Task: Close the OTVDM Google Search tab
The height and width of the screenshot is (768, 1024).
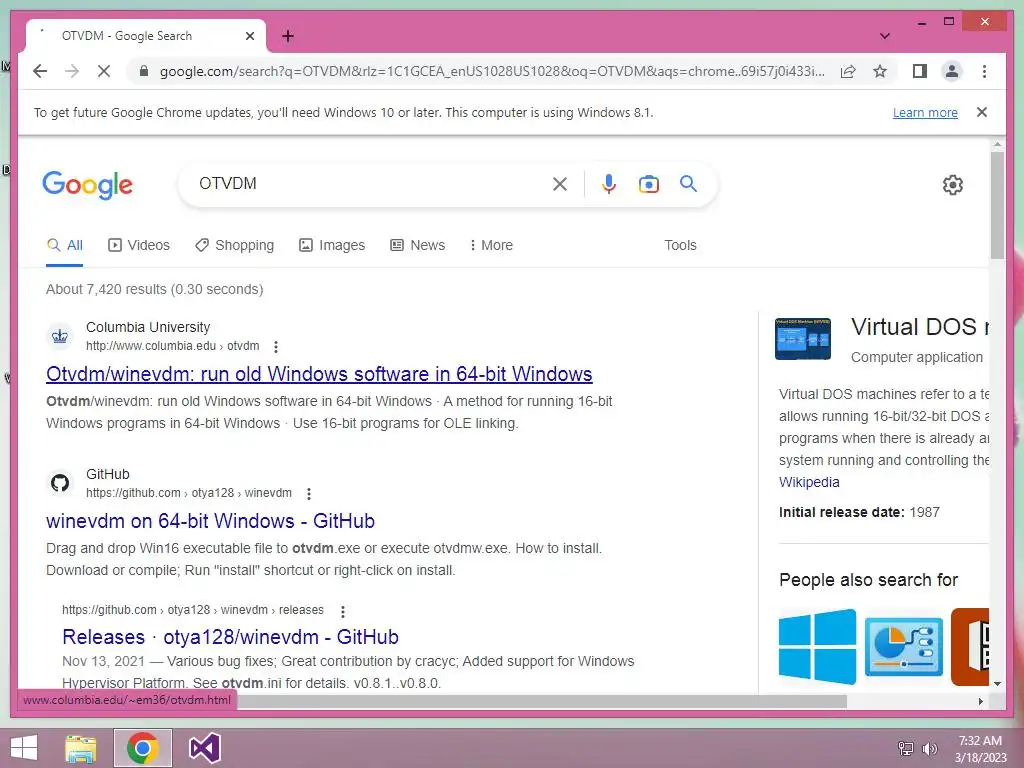Action: tap(249, 36)
